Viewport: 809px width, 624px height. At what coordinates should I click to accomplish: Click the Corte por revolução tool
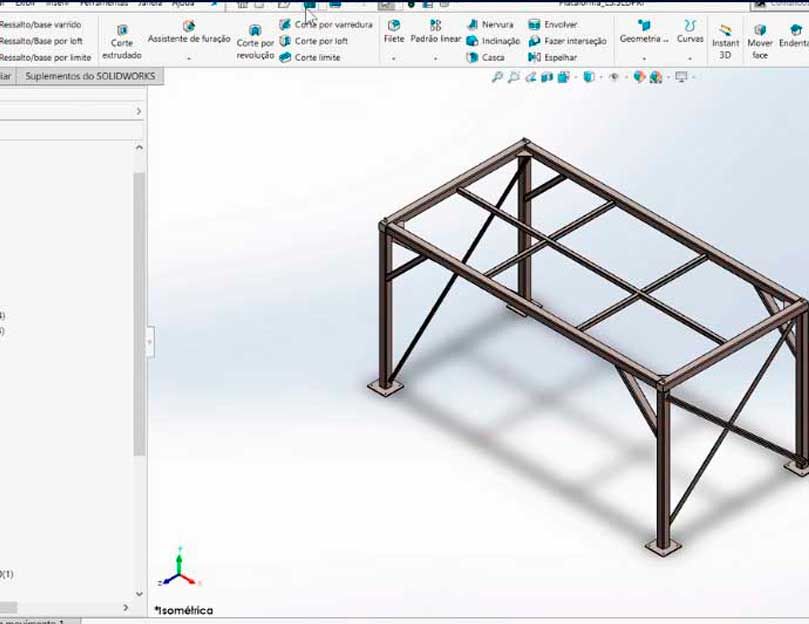pyautogui.click(x=255, y=42)
